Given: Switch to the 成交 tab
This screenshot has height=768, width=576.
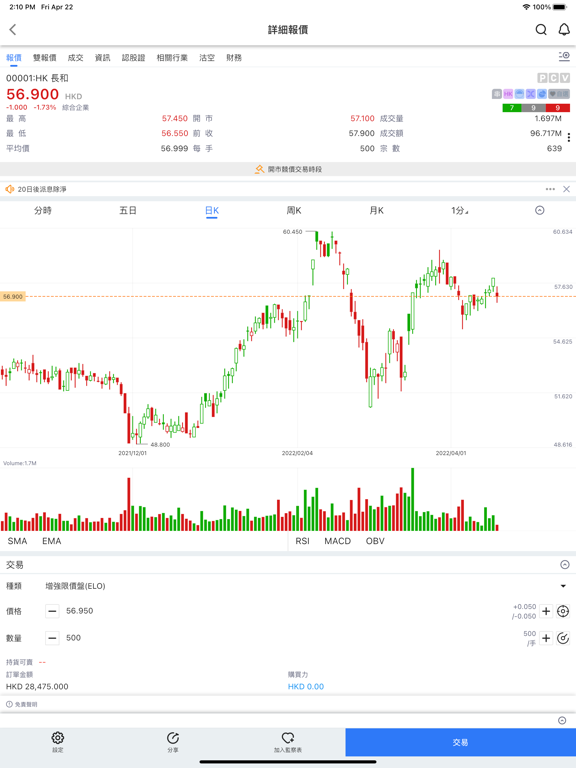Looking at the screenshot, I should 75,58.
